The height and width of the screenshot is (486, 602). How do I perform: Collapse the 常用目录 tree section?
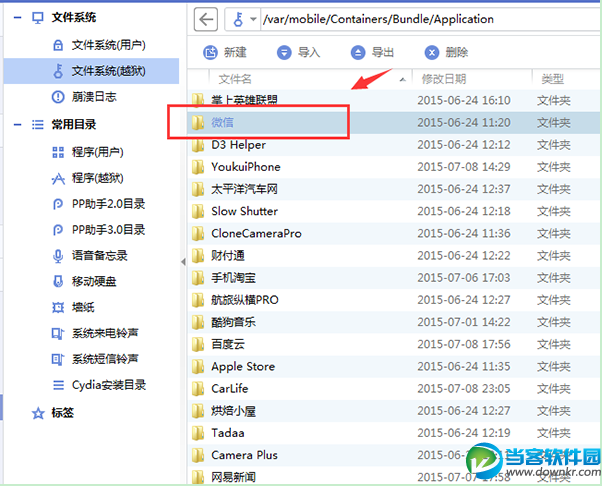click(17, 124)
